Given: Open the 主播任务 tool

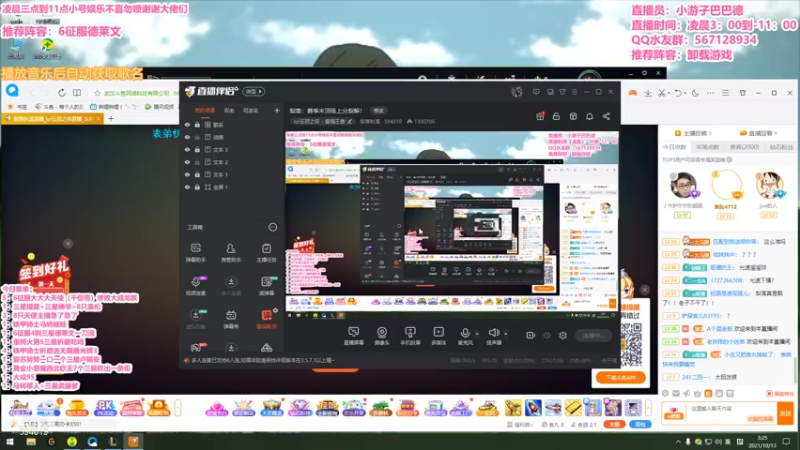Looking at the screenshot, I should [266, 253].
